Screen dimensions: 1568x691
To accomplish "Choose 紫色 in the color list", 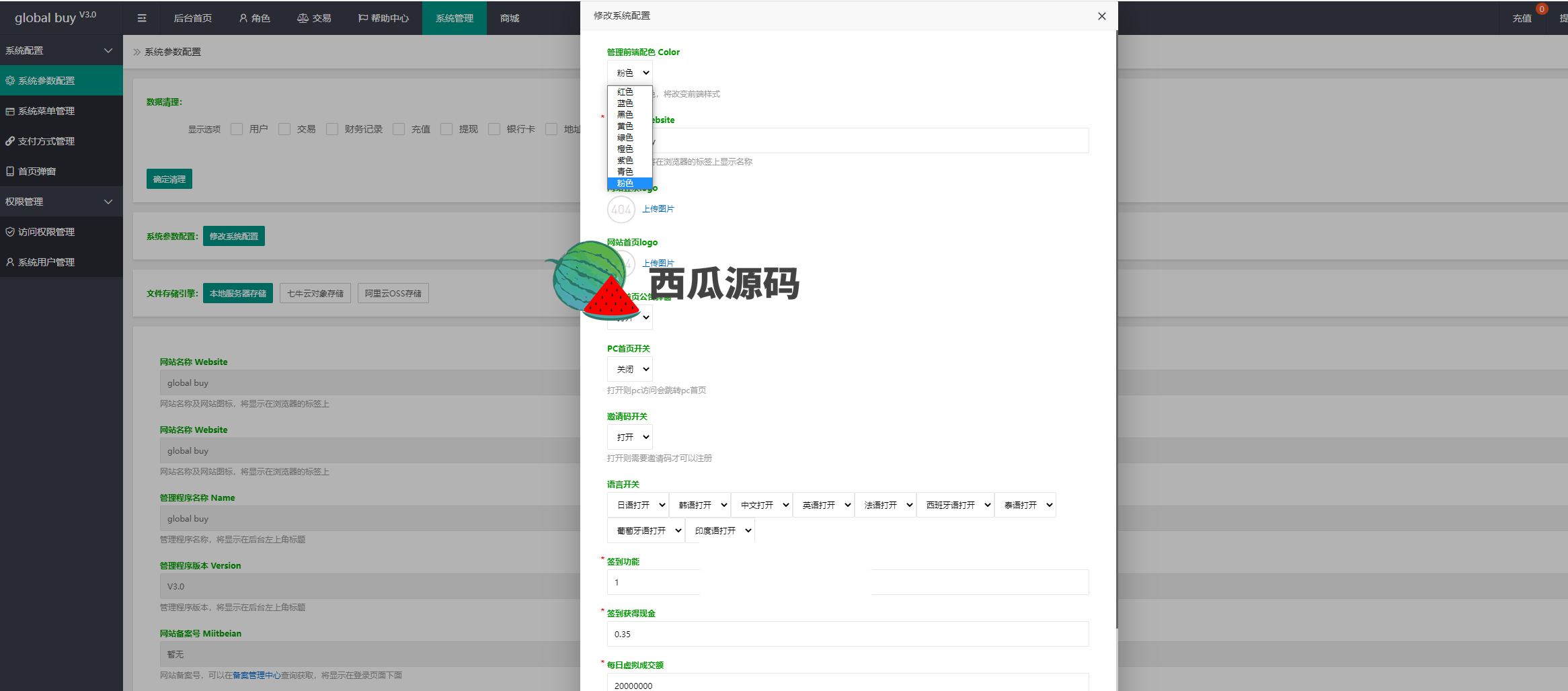I will click(x=630, y=160).
